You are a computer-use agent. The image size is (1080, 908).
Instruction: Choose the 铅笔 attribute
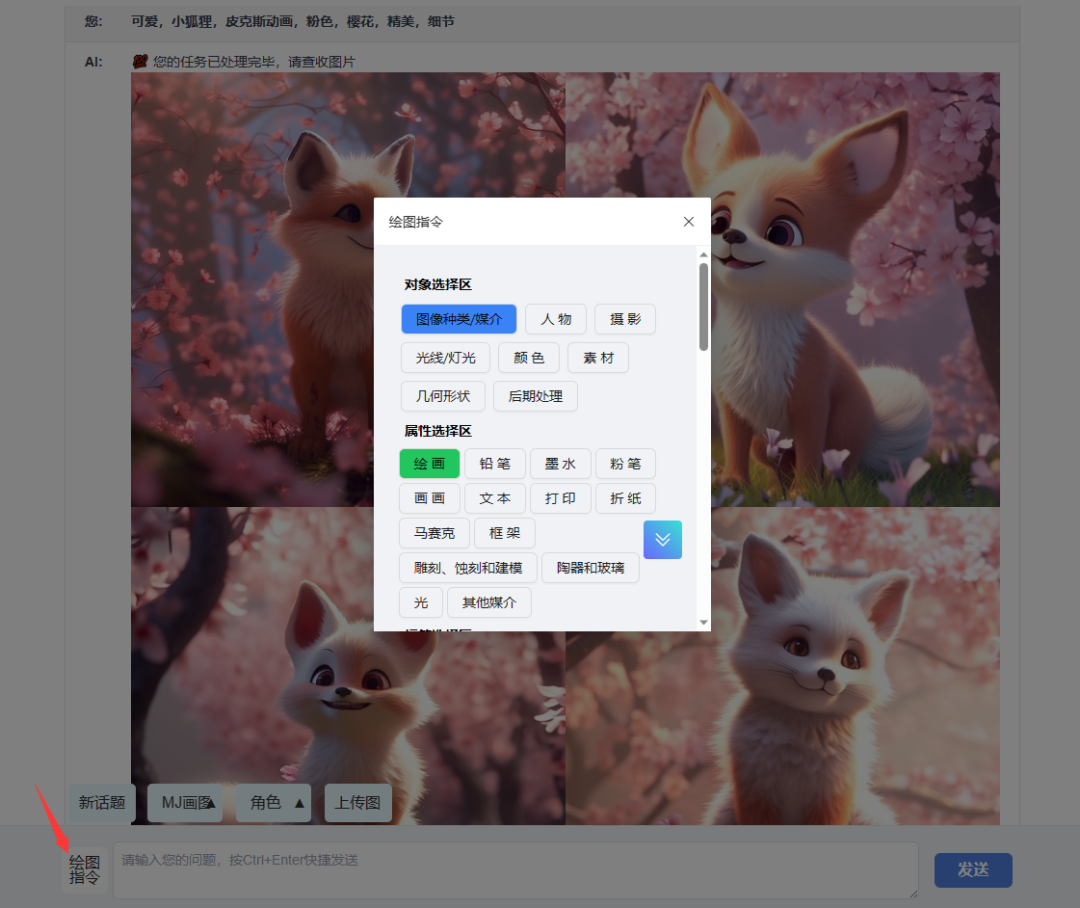495,464
